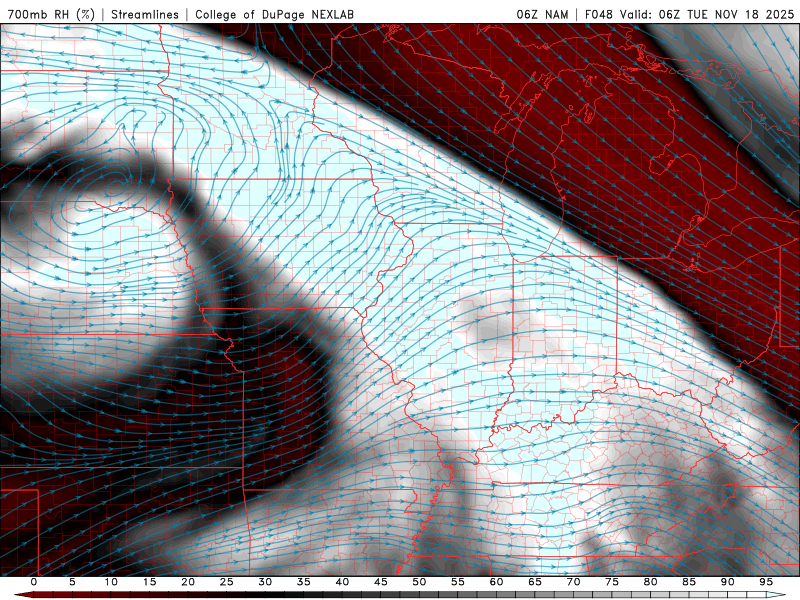Screen dimensions: 800x600
Task: Click the "700mb RH (%)" title text
Action: [x=51, y=15]
